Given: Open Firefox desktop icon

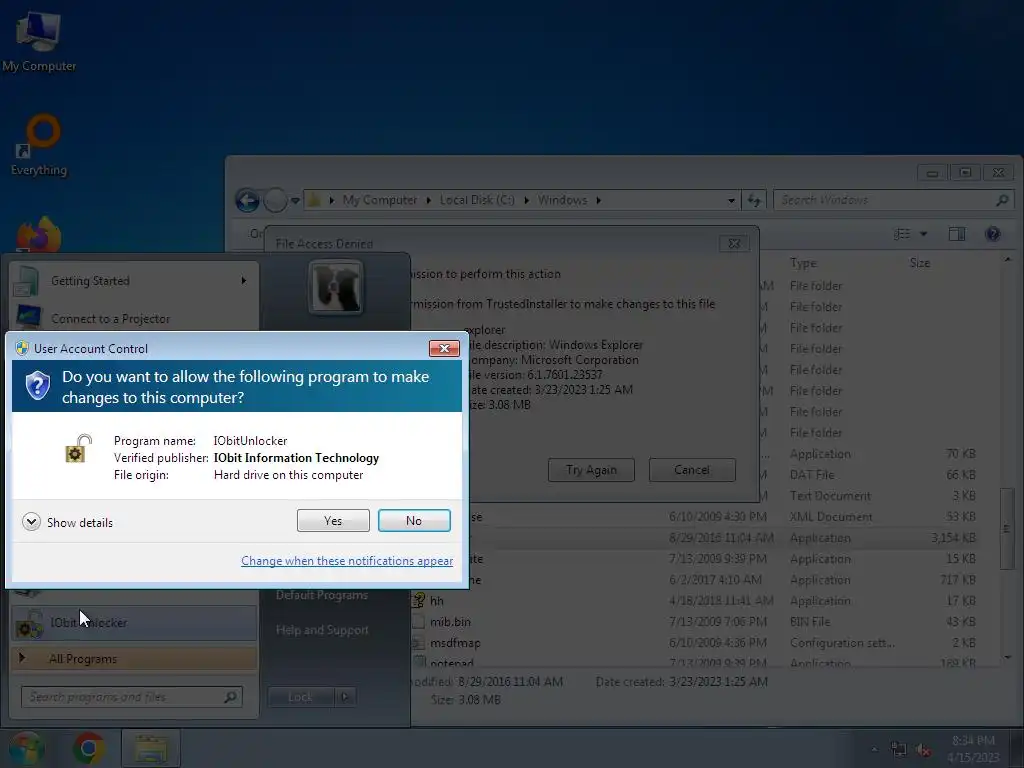Looking at the screenshot, I should [x=39, y=235].
